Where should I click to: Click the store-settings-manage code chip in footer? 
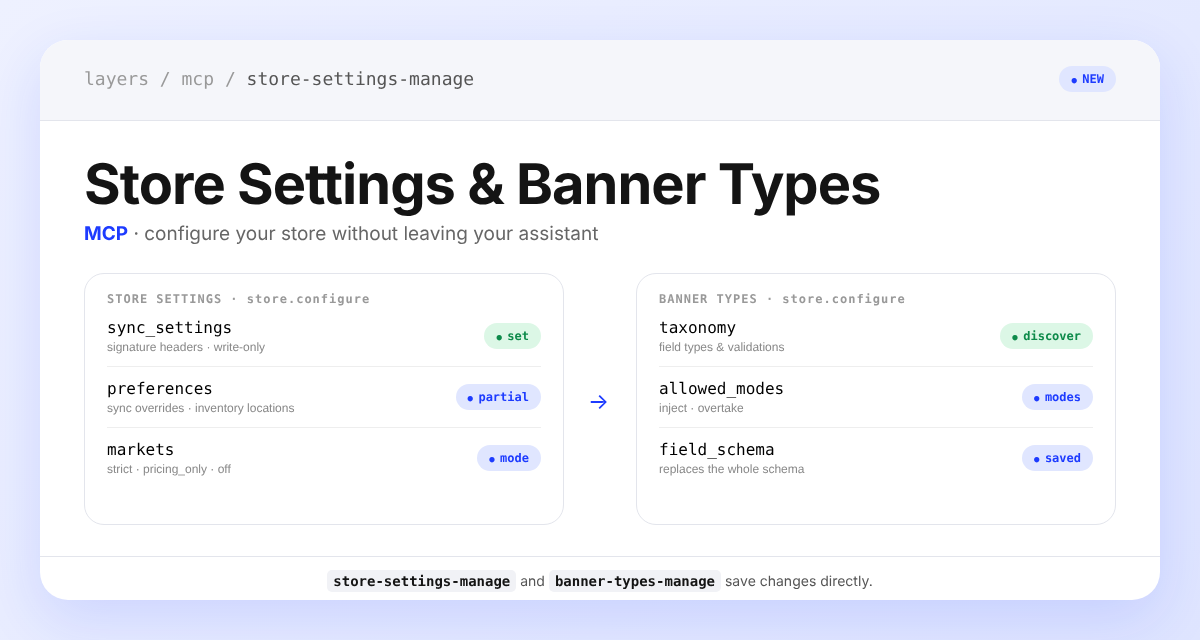pyautogui.click(x=421, y=581)
